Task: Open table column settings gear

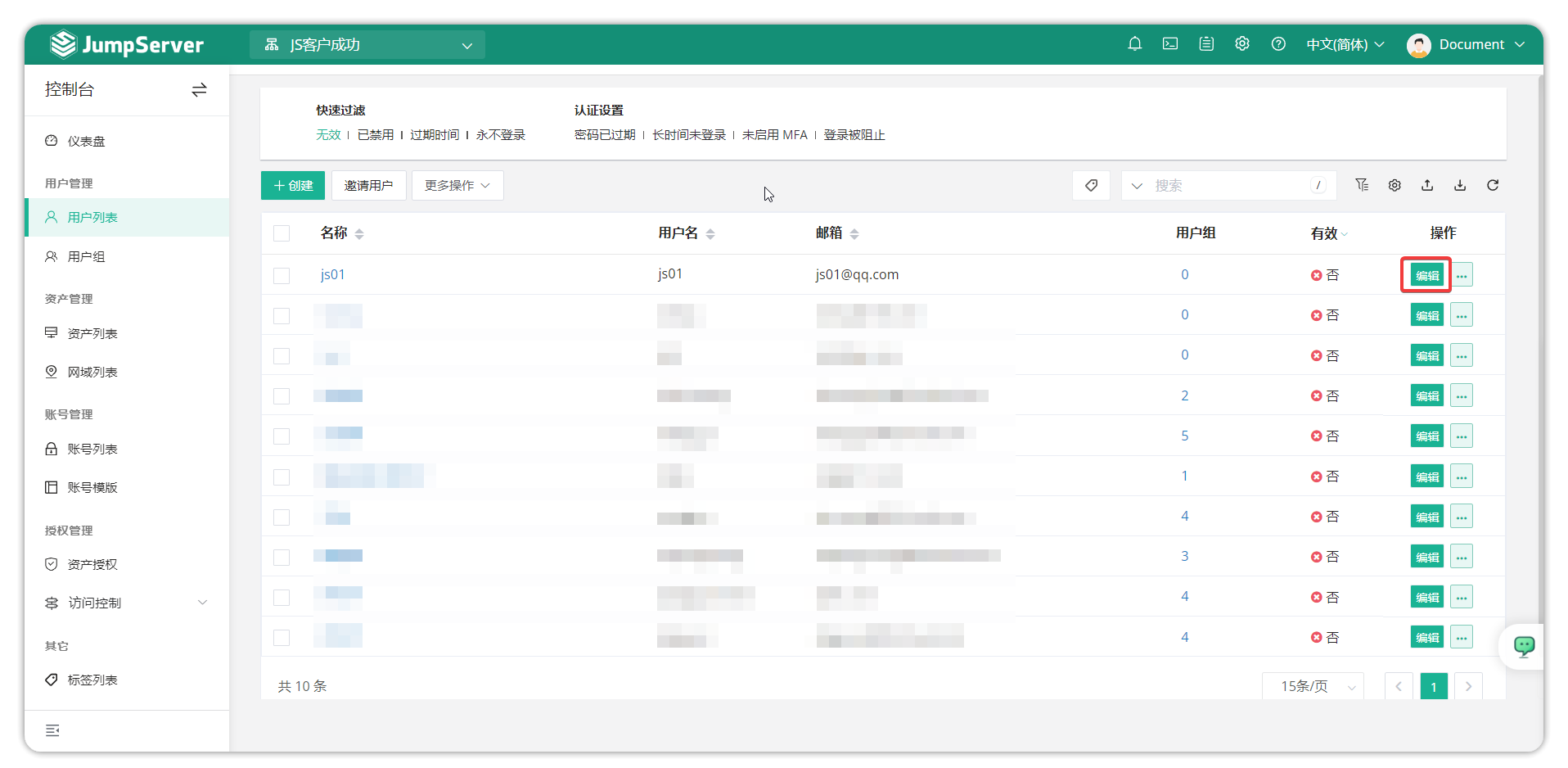Action: click(1395, 185)
